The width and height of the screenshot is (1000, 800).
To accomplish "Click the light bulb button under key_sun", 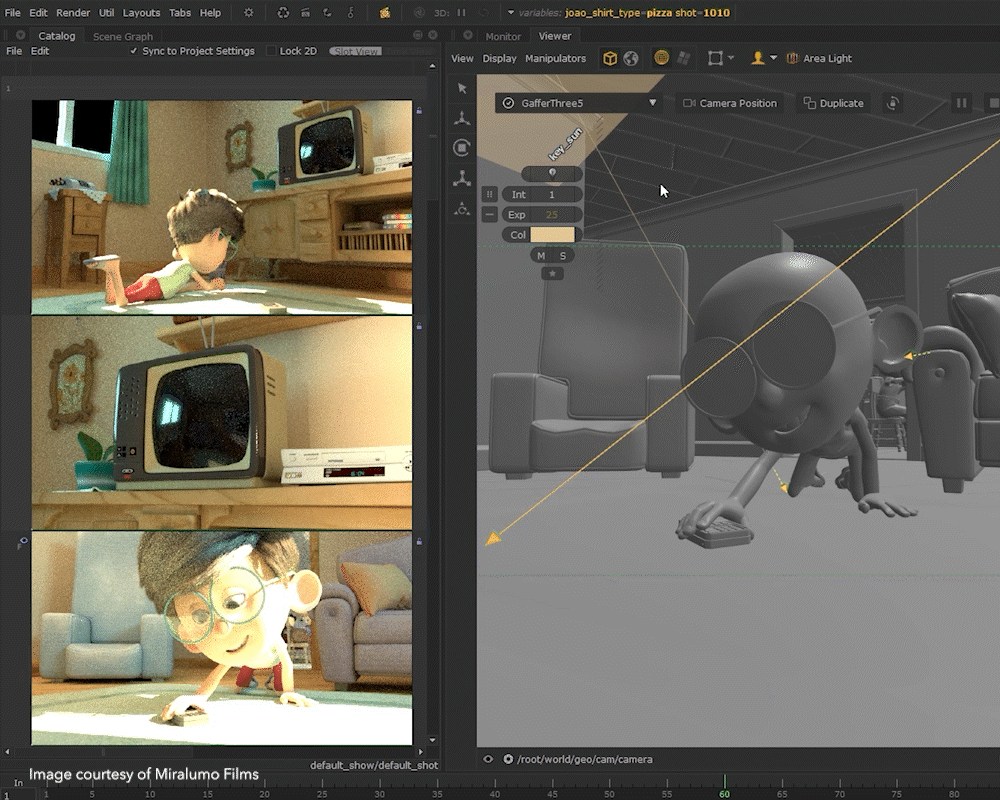I will (x=552, y=173).
